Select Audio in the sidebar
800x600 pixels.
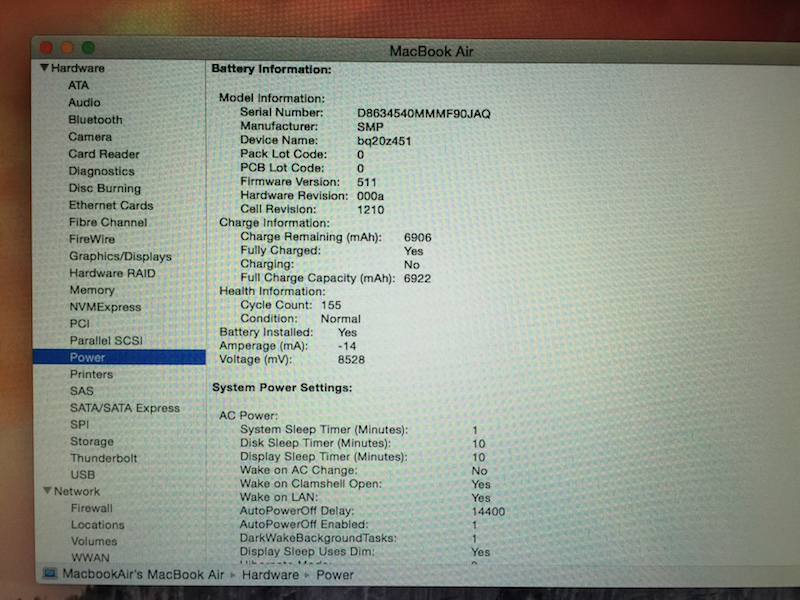(x=84, y=102)
